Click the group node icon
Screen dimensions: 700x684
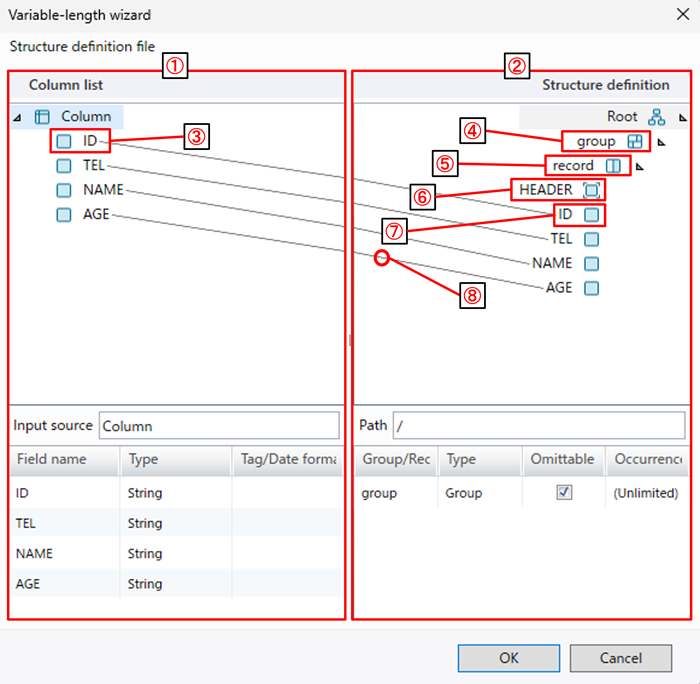tap(634, 141)
